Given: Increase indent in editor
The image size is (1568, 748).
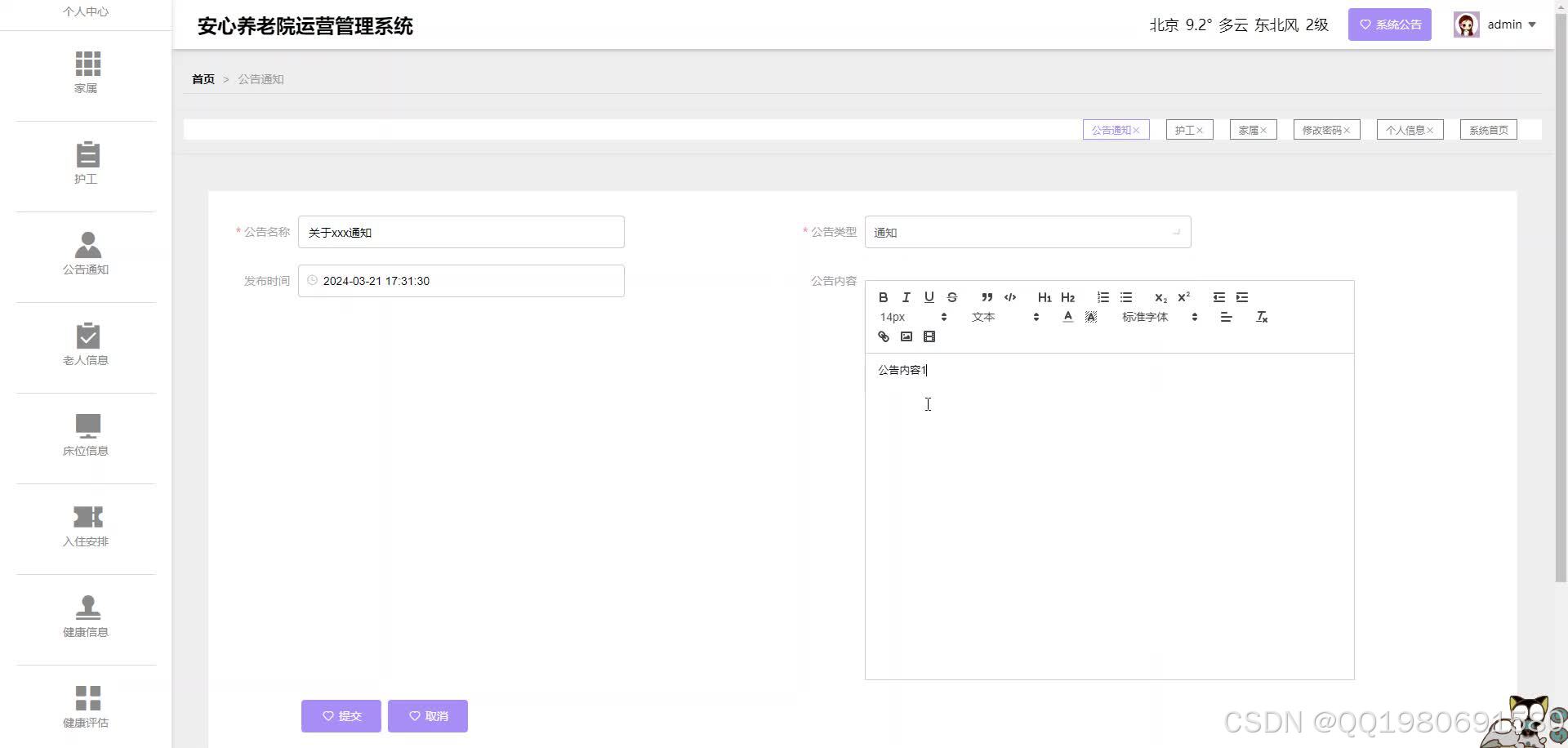Looking at the screenshot, I should 1241,297.
